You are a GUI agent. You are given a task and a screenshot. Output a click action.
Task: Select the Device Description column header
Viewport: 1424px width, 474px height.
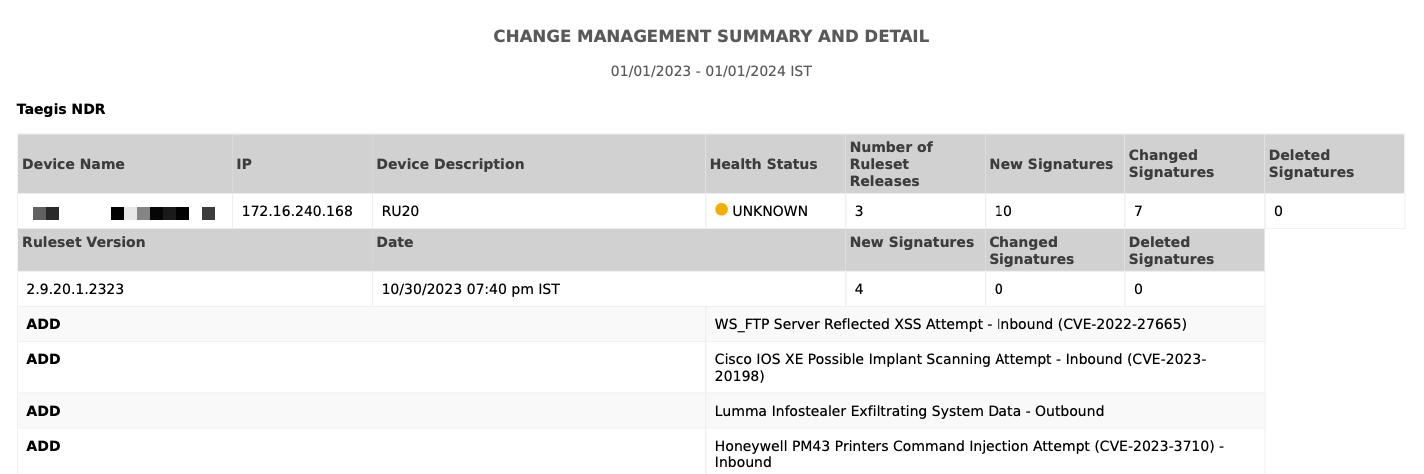tap(450, 164)
